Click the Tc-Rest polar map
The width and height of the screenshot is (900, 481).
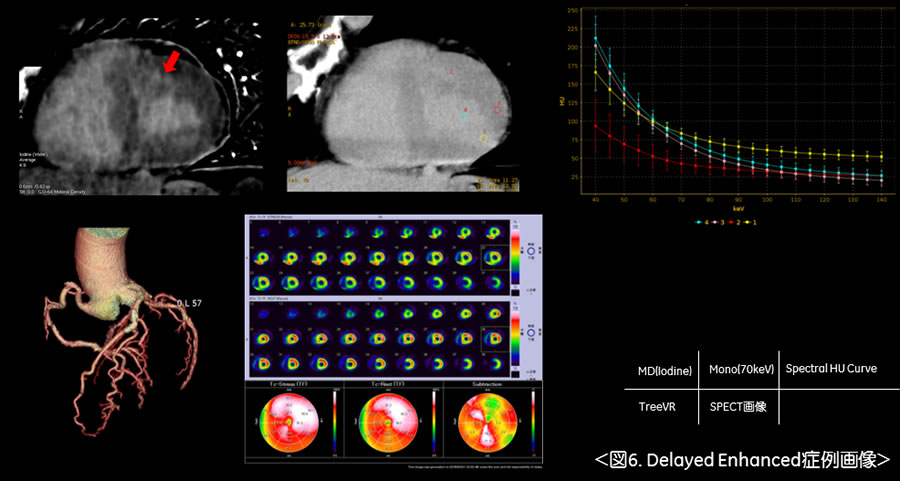(386, 424)
